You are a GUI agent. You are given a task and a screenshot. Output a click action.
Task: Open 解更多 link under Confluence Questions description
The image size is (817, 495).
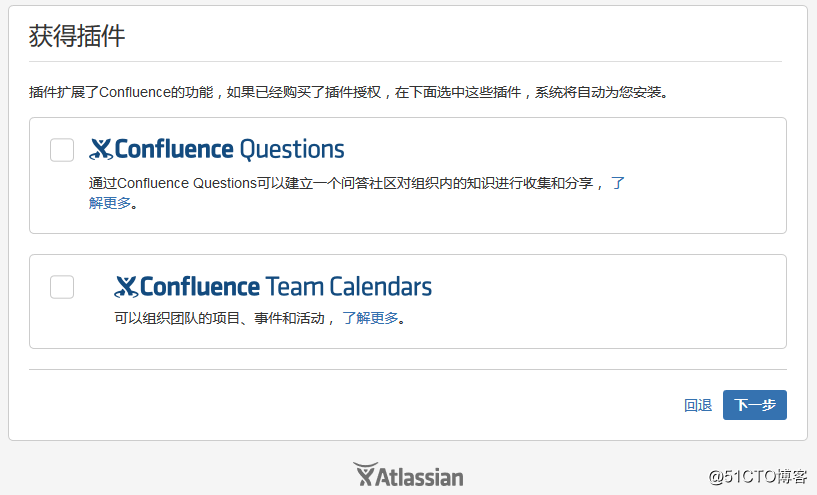(109, 203)
